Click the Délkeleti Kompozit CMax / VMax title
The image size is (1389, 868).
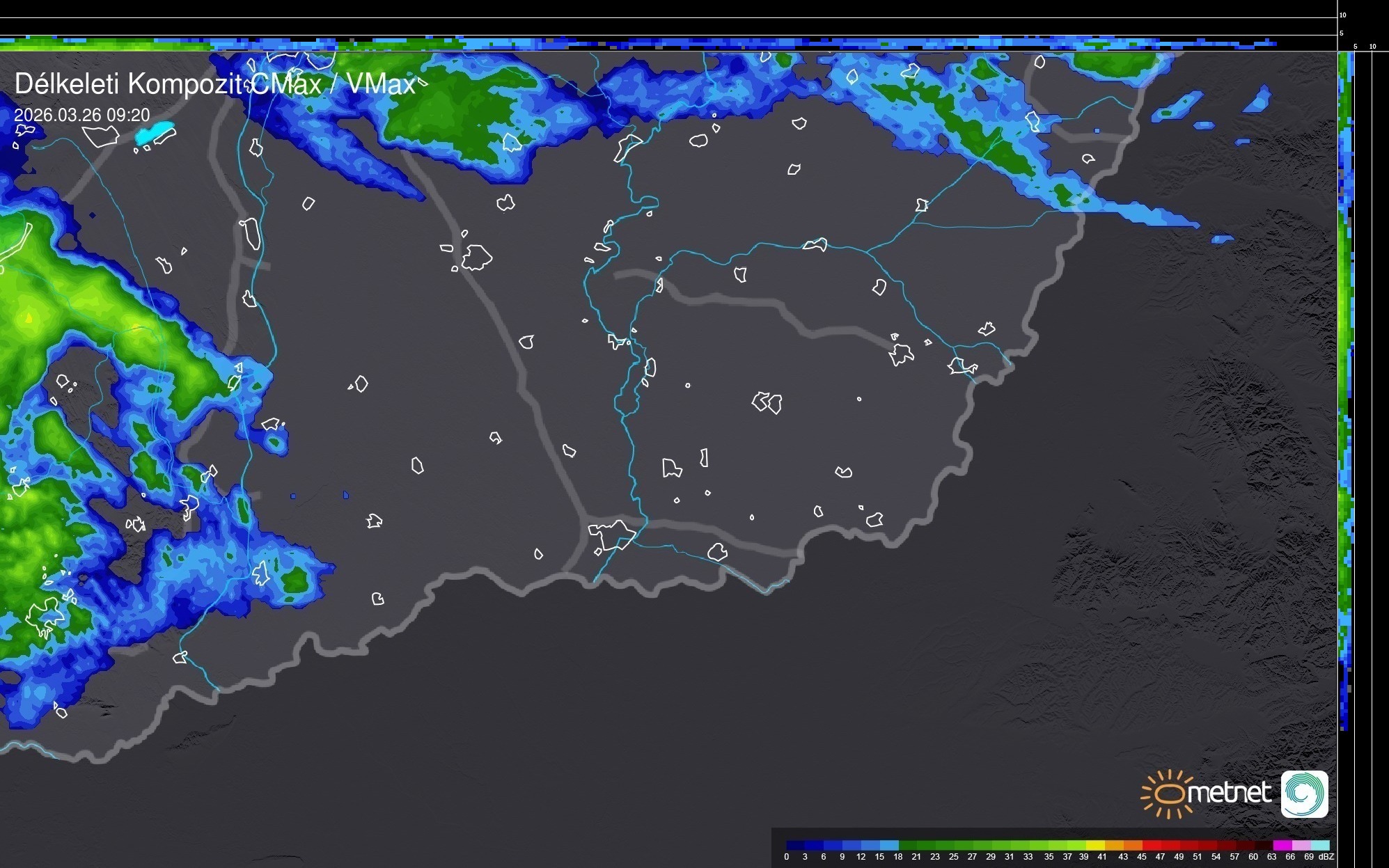click(214, 84)
